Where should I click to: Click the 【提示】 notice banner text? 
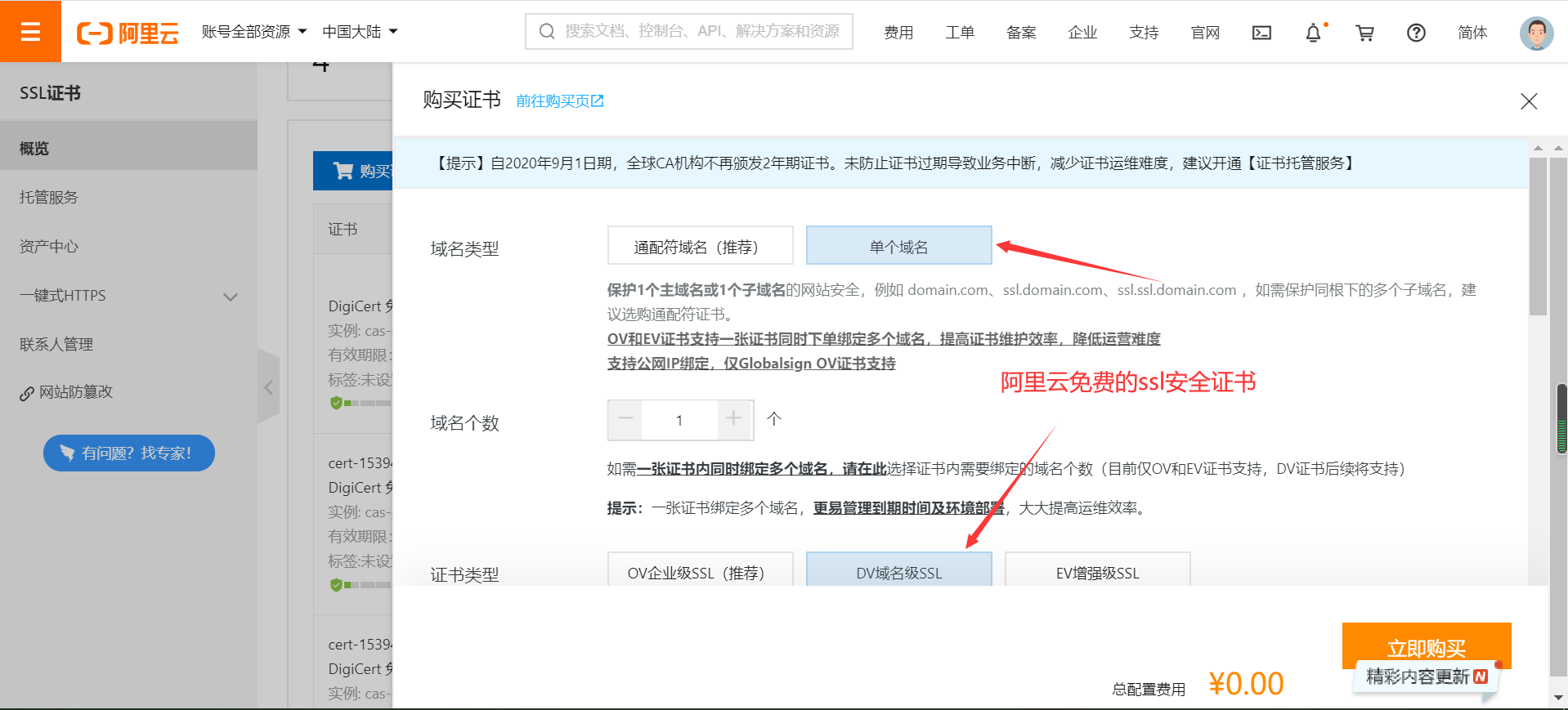point(894,163)
